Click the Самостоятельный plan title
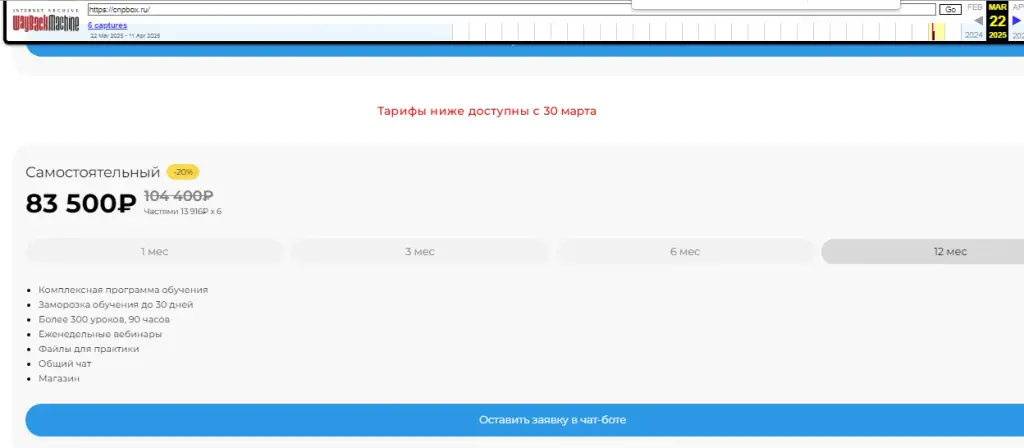Screen dimensions: 1024x448 [93, 172]
